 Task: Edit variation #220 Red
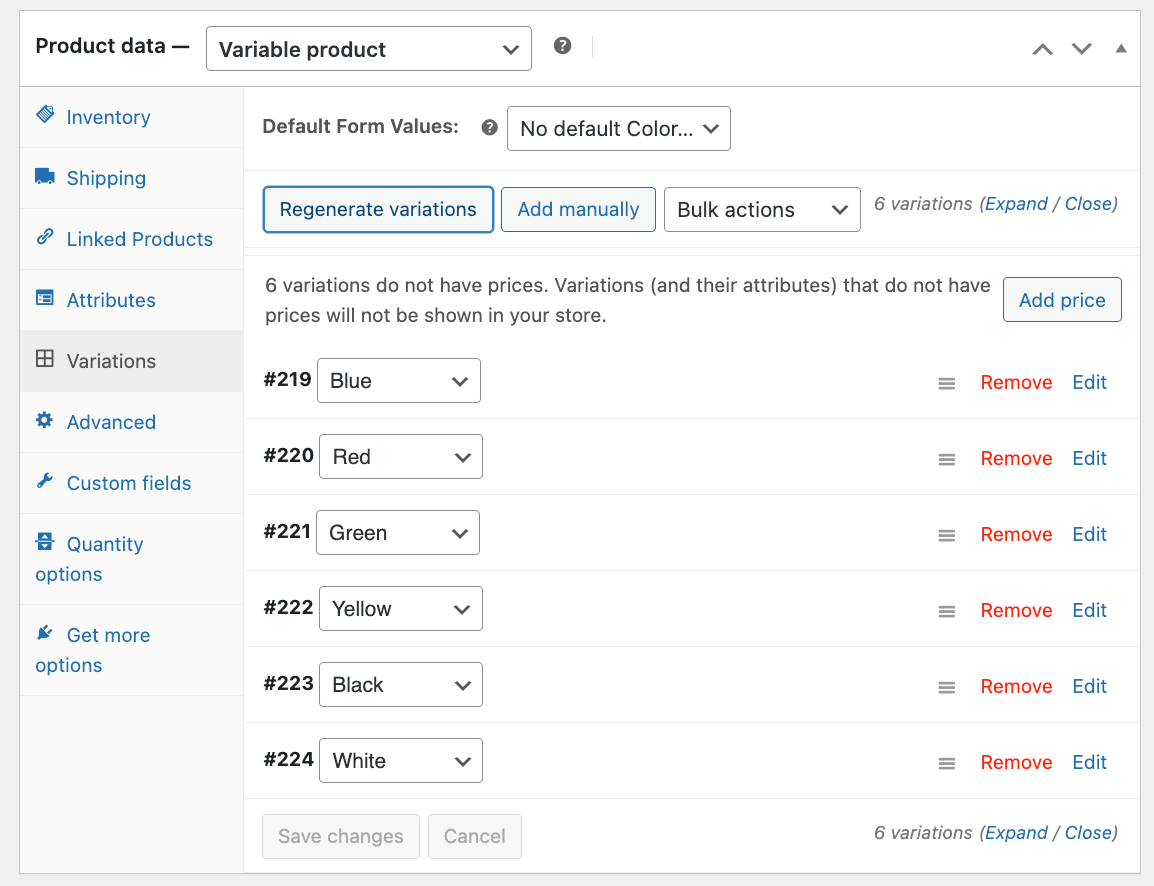point(1089,458)
